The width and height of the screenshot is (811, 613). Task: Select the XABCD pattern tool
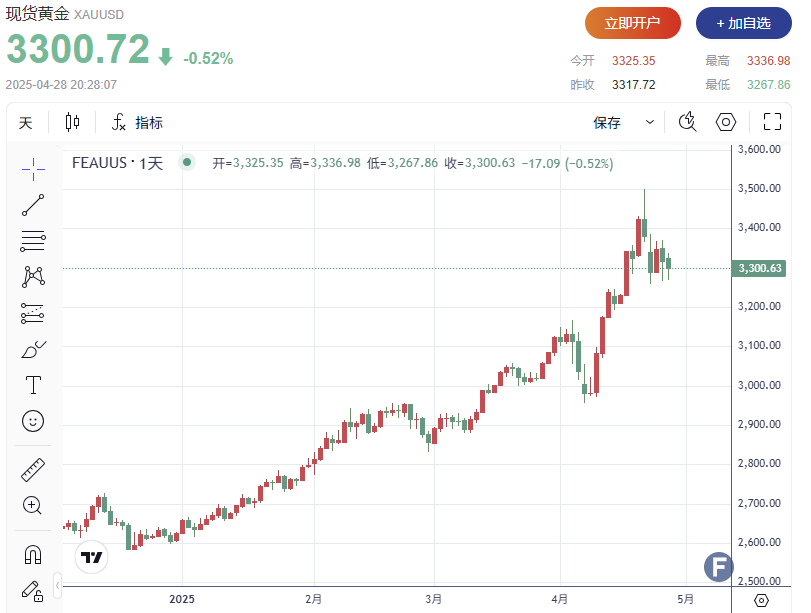pyautogui.click(x=33, y=277)
